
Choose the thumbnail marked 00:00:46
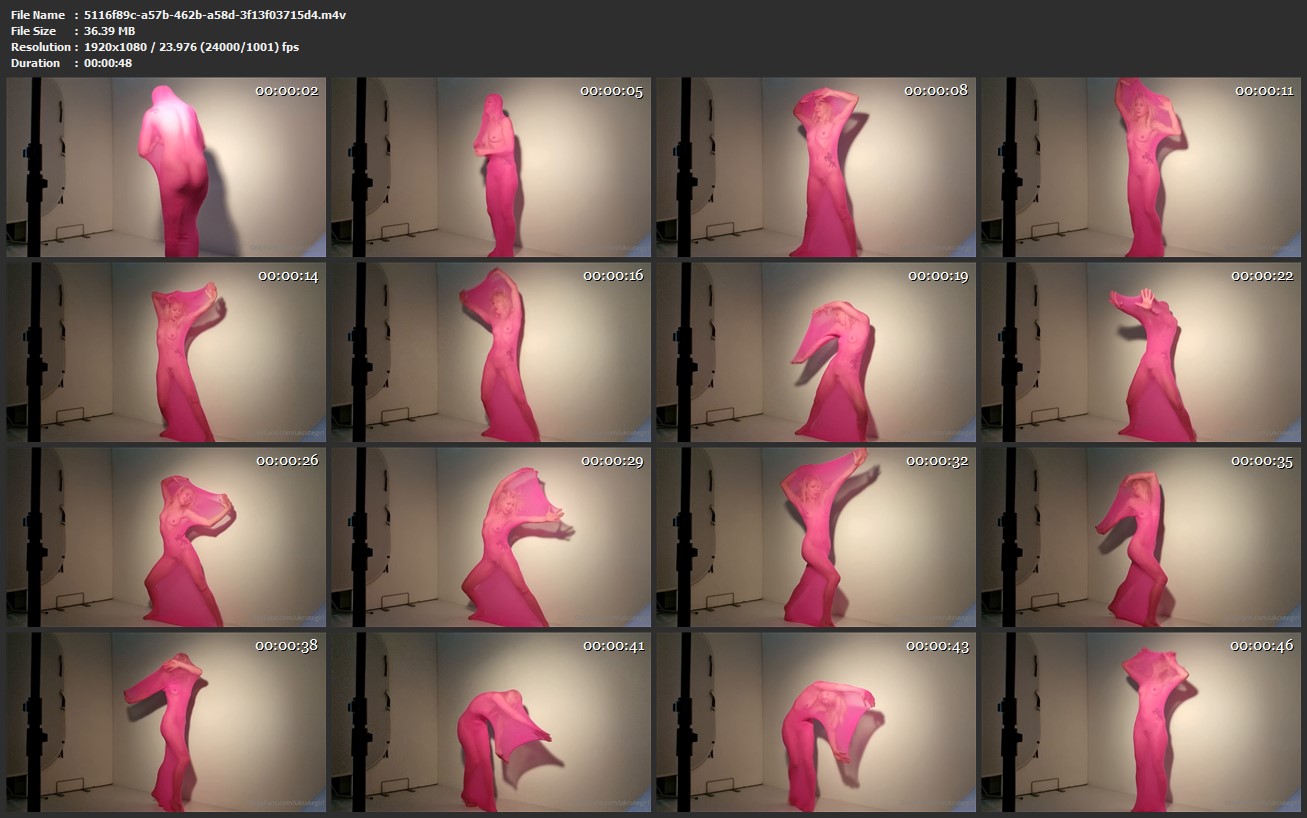1141,722
